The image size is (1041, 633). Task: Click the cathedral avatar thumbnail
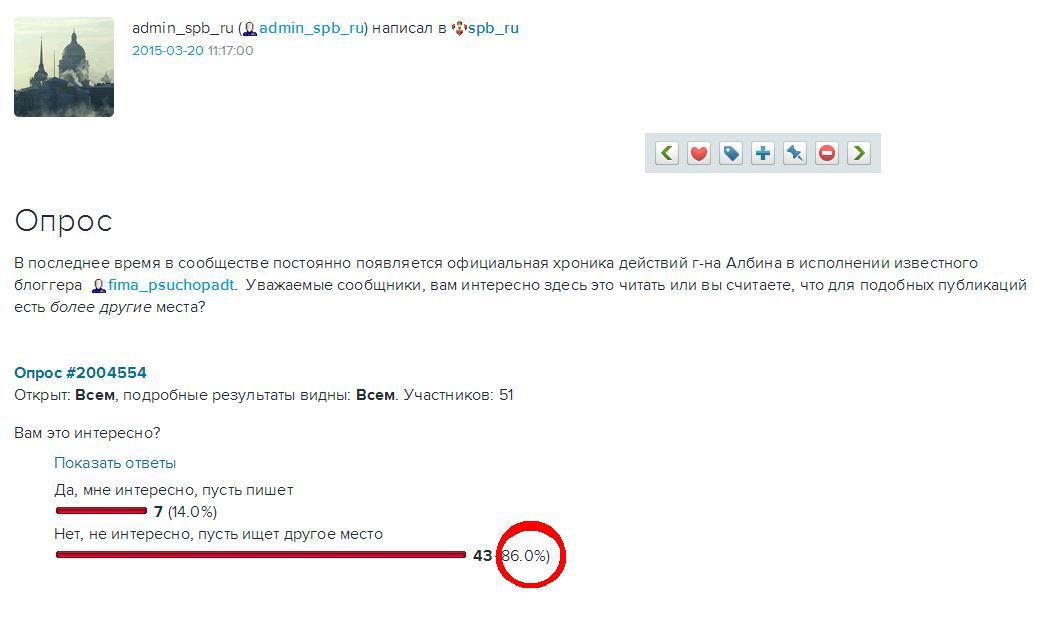(x=64, y=67)
